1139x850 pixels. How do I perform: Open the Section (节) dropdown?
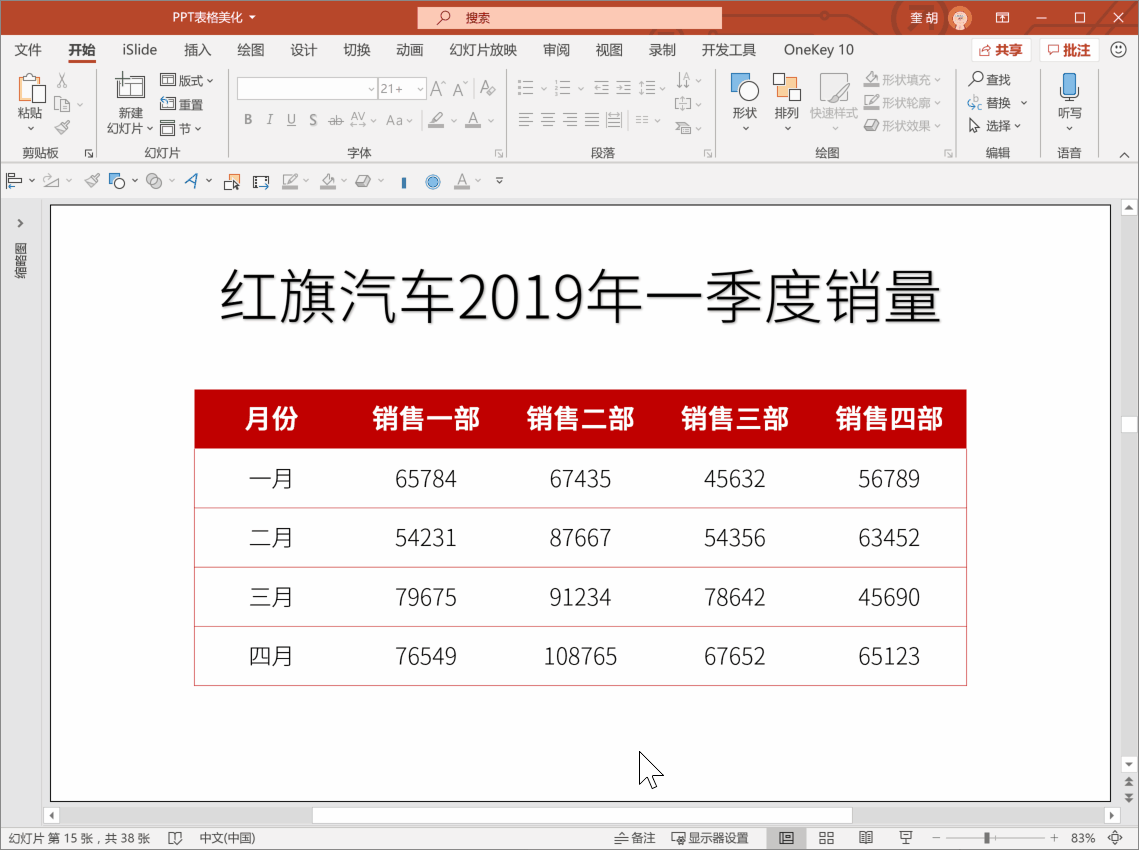tap(181, 129)
